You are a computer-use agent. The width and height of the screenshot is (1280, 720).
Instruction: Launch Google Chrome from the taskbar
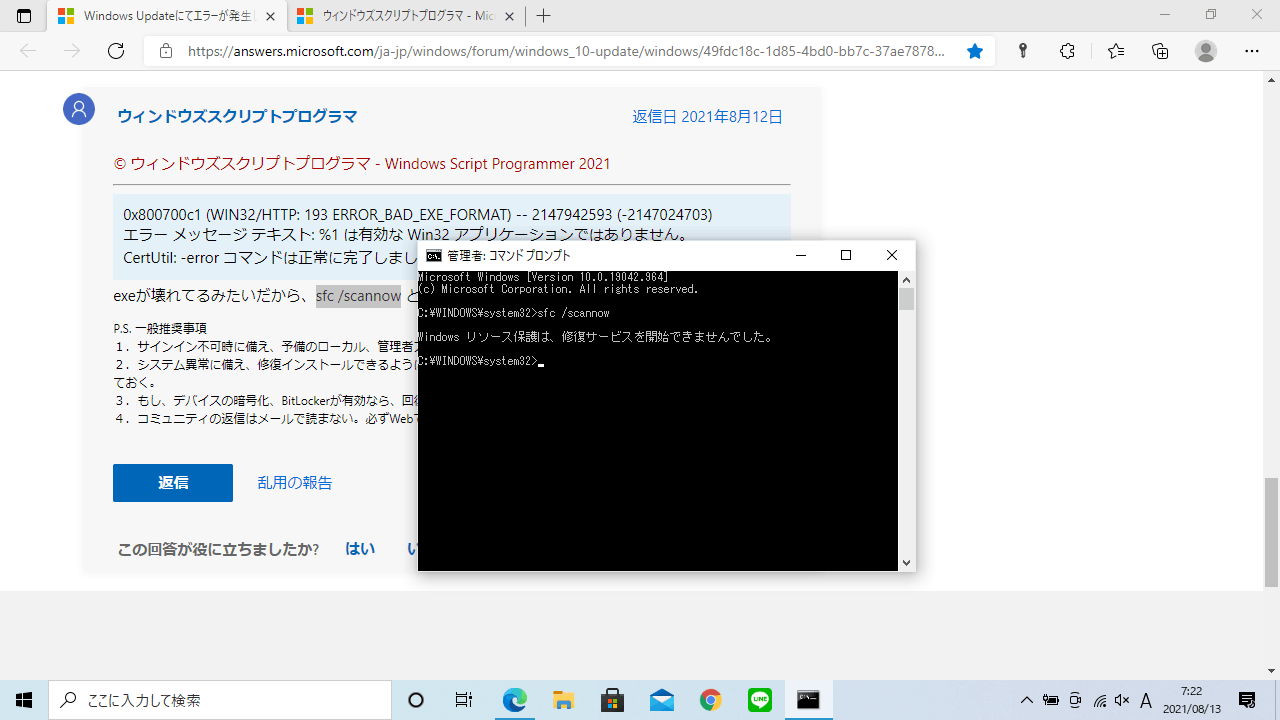click(x=710, y=699)
